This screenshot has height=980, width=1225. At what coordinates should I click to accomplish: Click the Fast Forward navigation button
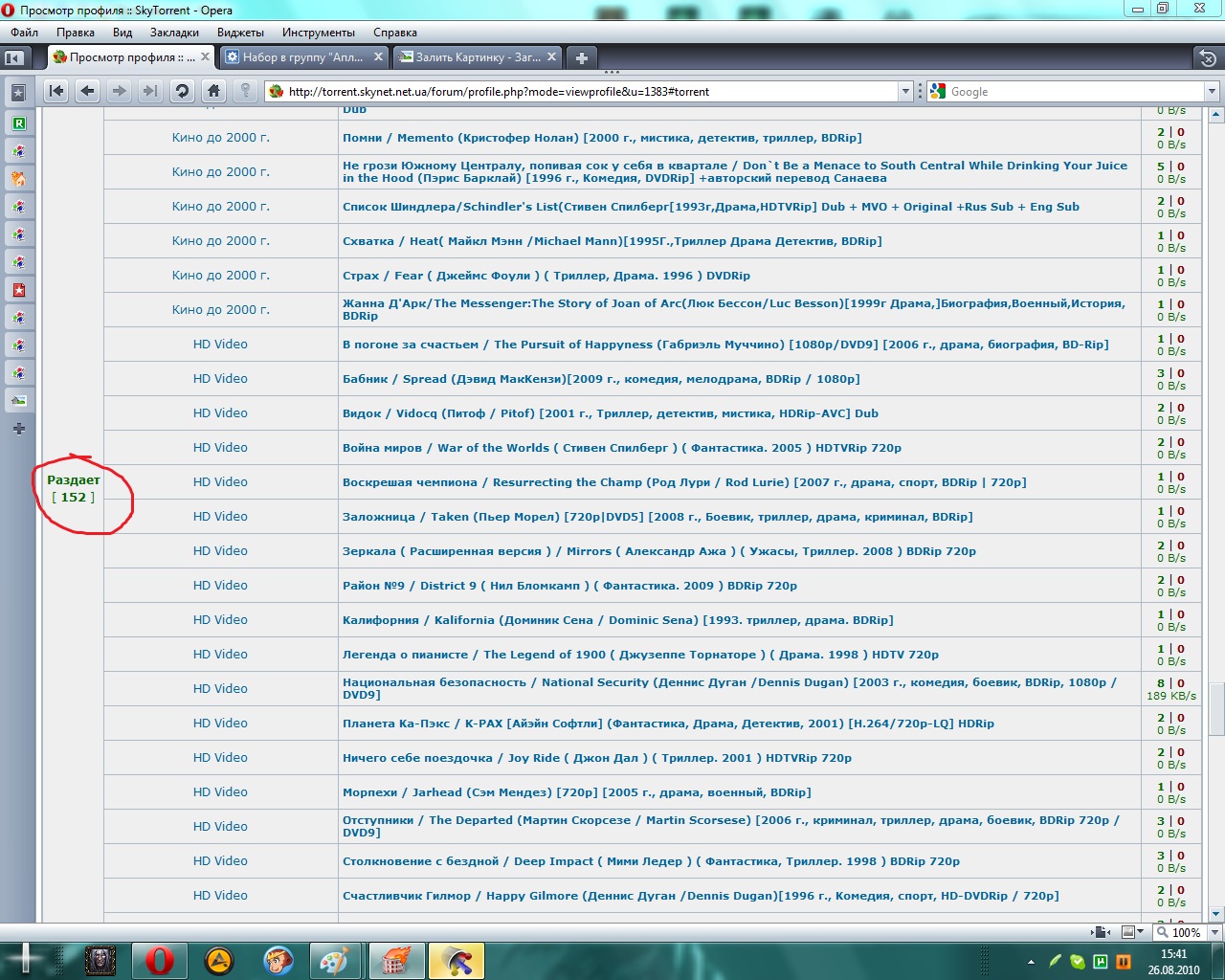(x=149, y=91)
